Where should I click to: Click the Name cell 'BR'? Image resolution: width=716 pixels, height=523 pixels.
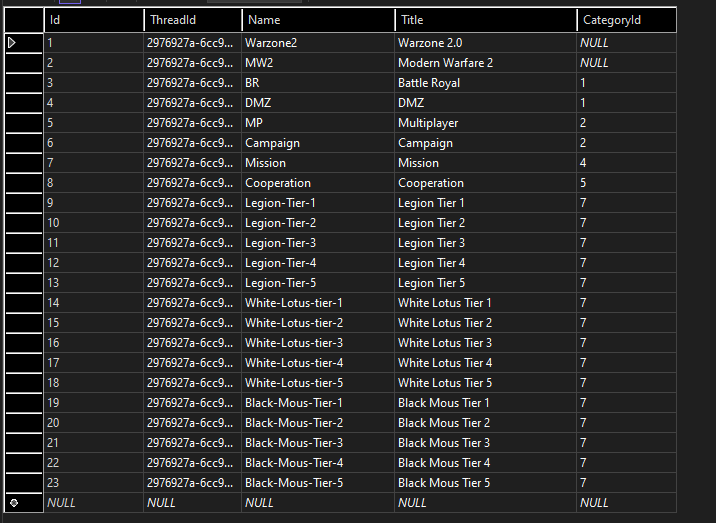pyautogui.click(x=318, y=83)
